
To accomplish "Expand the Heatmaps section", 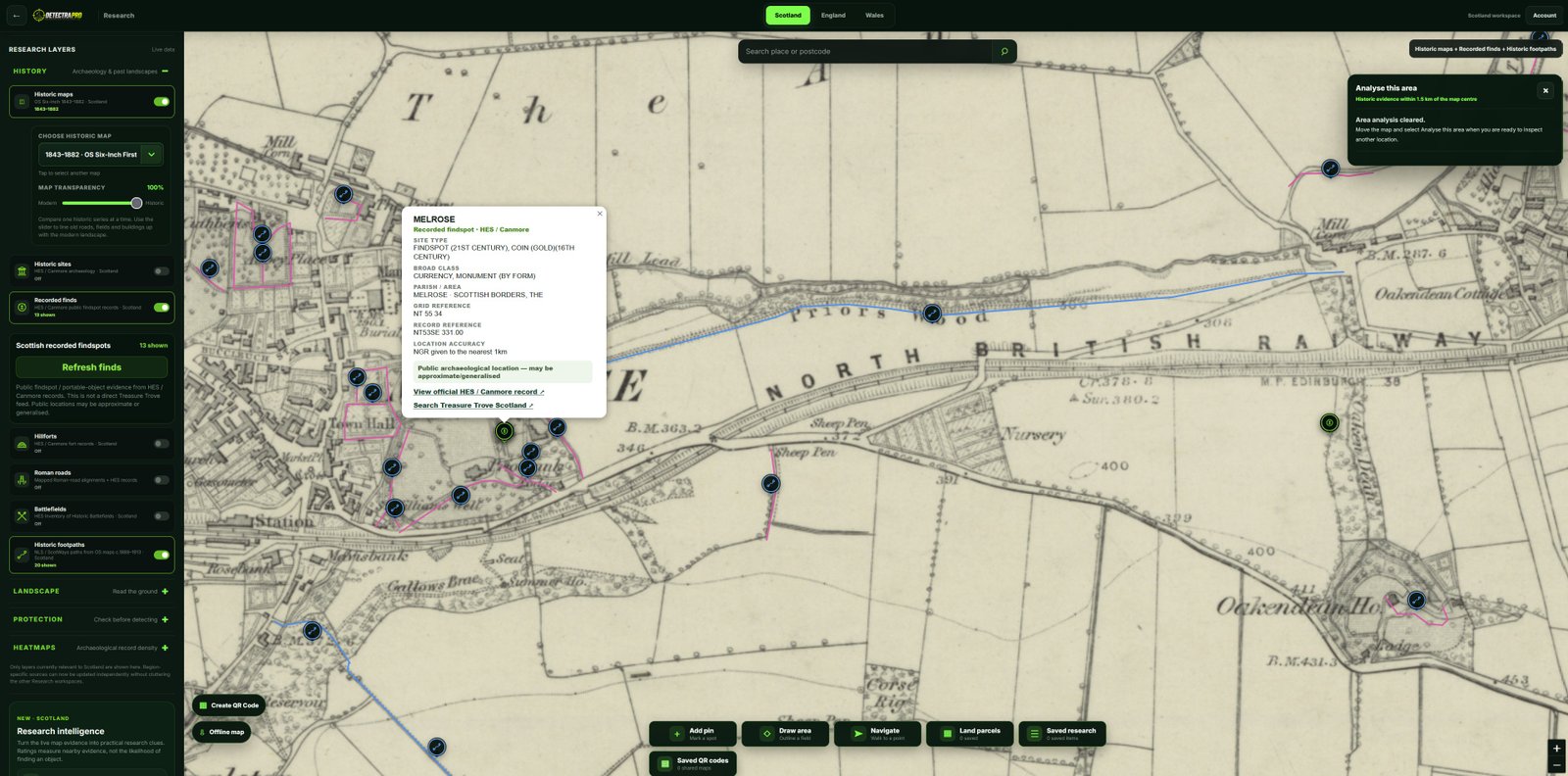I will pyautogui.click(x=165, y=648).
